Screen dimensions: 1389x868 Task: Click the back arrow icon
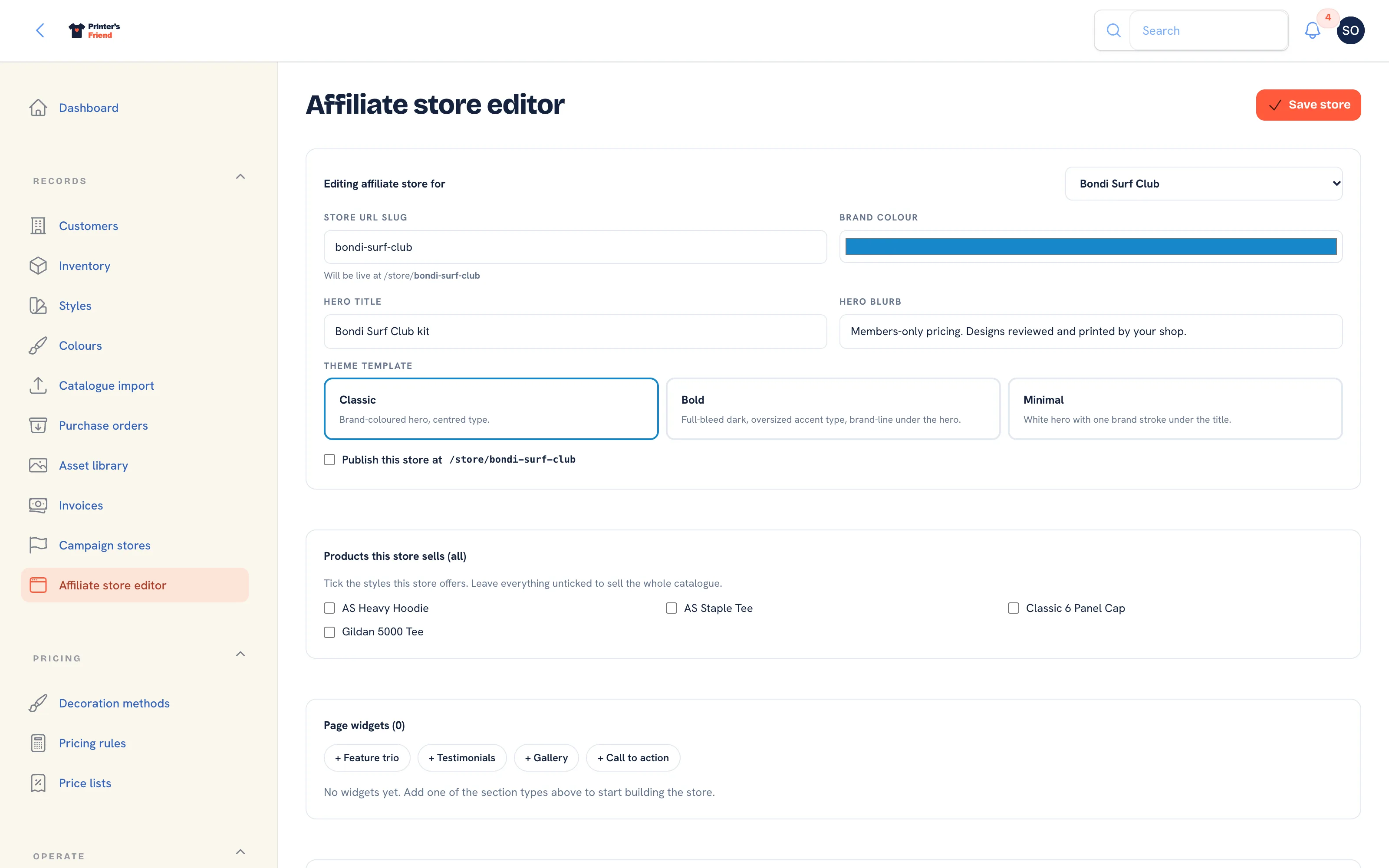[x=40, y=30]
